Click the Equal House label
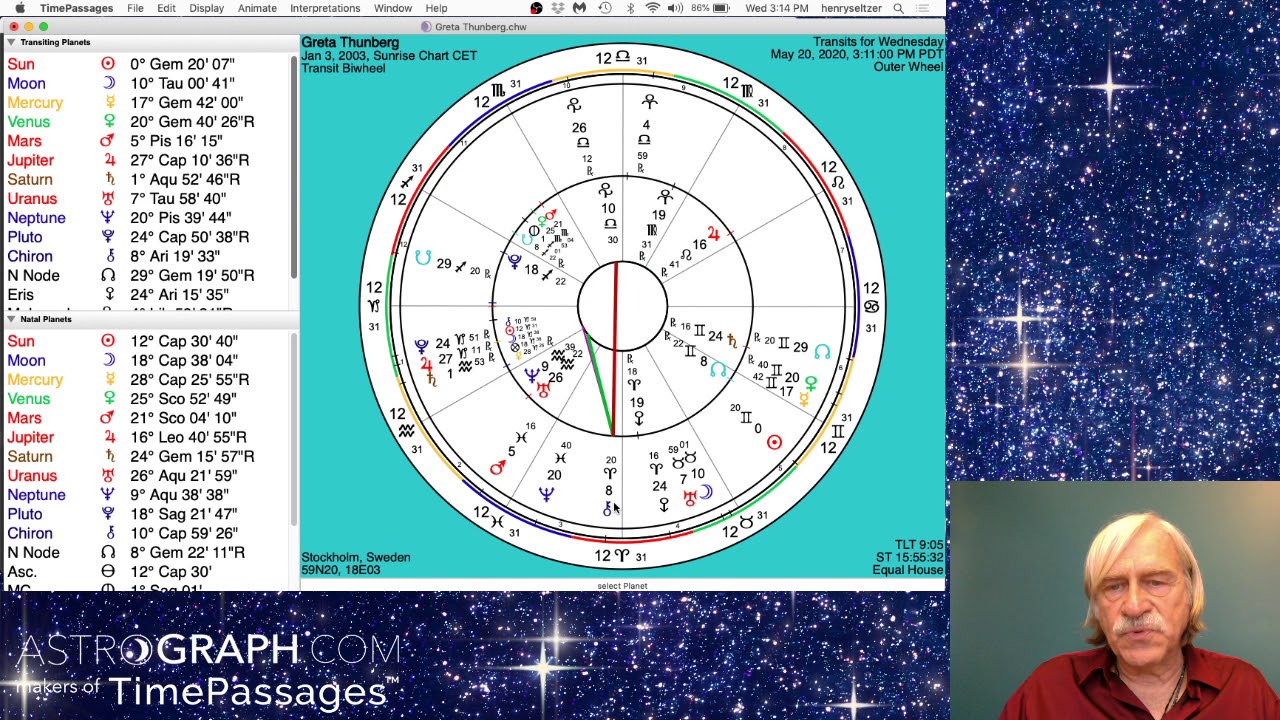The height and width of the screenshot is (720, 1280). click(x=907, y=570)
